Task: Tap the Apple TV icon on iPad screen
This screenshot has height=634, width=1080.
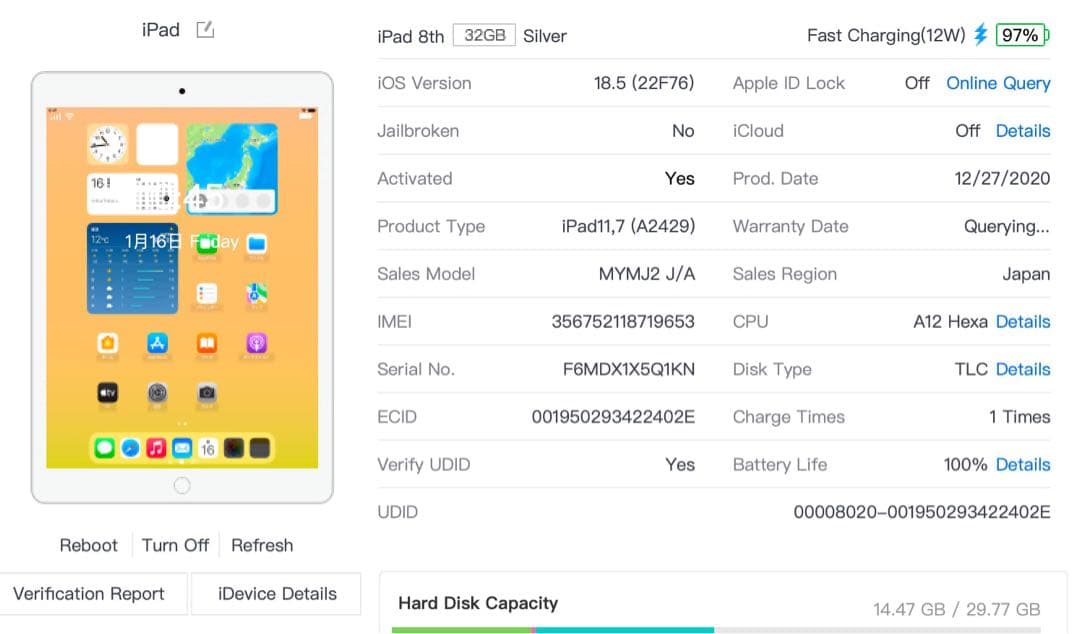Action: click(x=108, y=393)
